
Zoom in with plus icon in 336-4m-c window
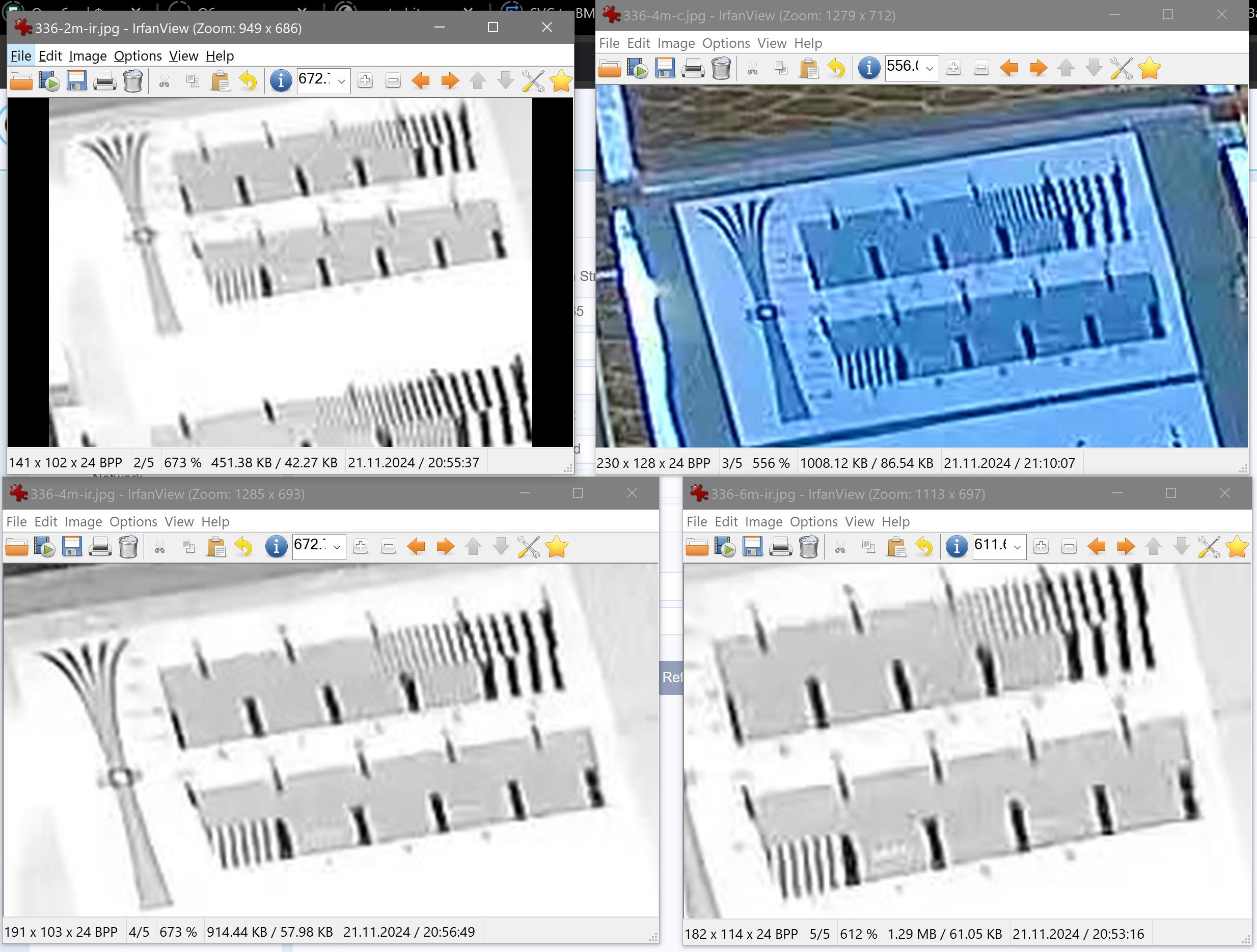click(x=953, y=69)
